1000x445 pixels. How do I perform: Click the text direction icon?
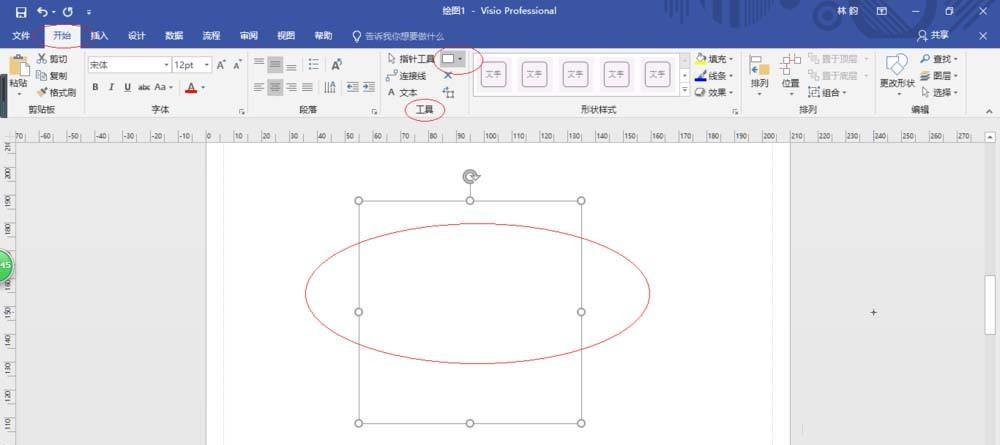point(330,87)
